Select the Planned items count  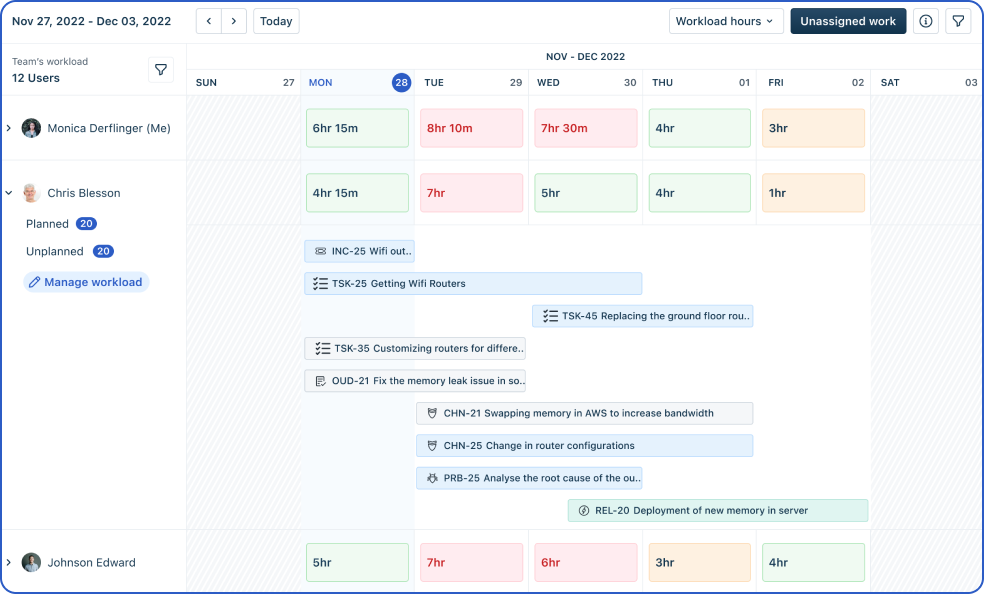click(x=86, y=224)
